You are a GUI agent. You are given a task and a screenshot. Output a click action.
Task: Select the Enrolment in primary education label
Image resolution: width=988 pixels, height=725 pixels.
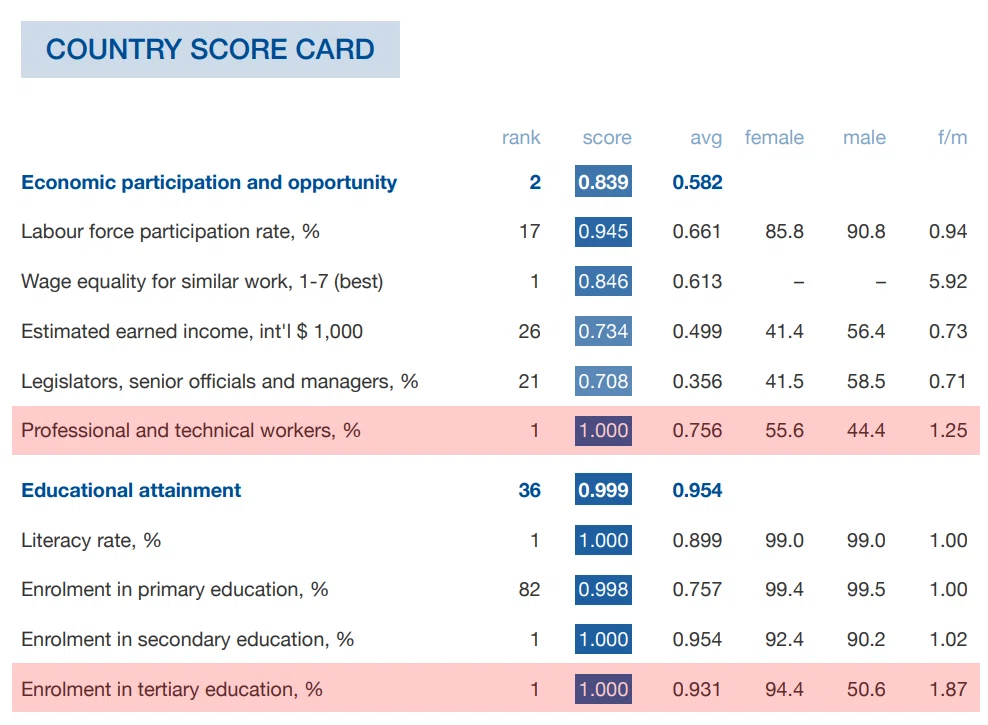175,590
